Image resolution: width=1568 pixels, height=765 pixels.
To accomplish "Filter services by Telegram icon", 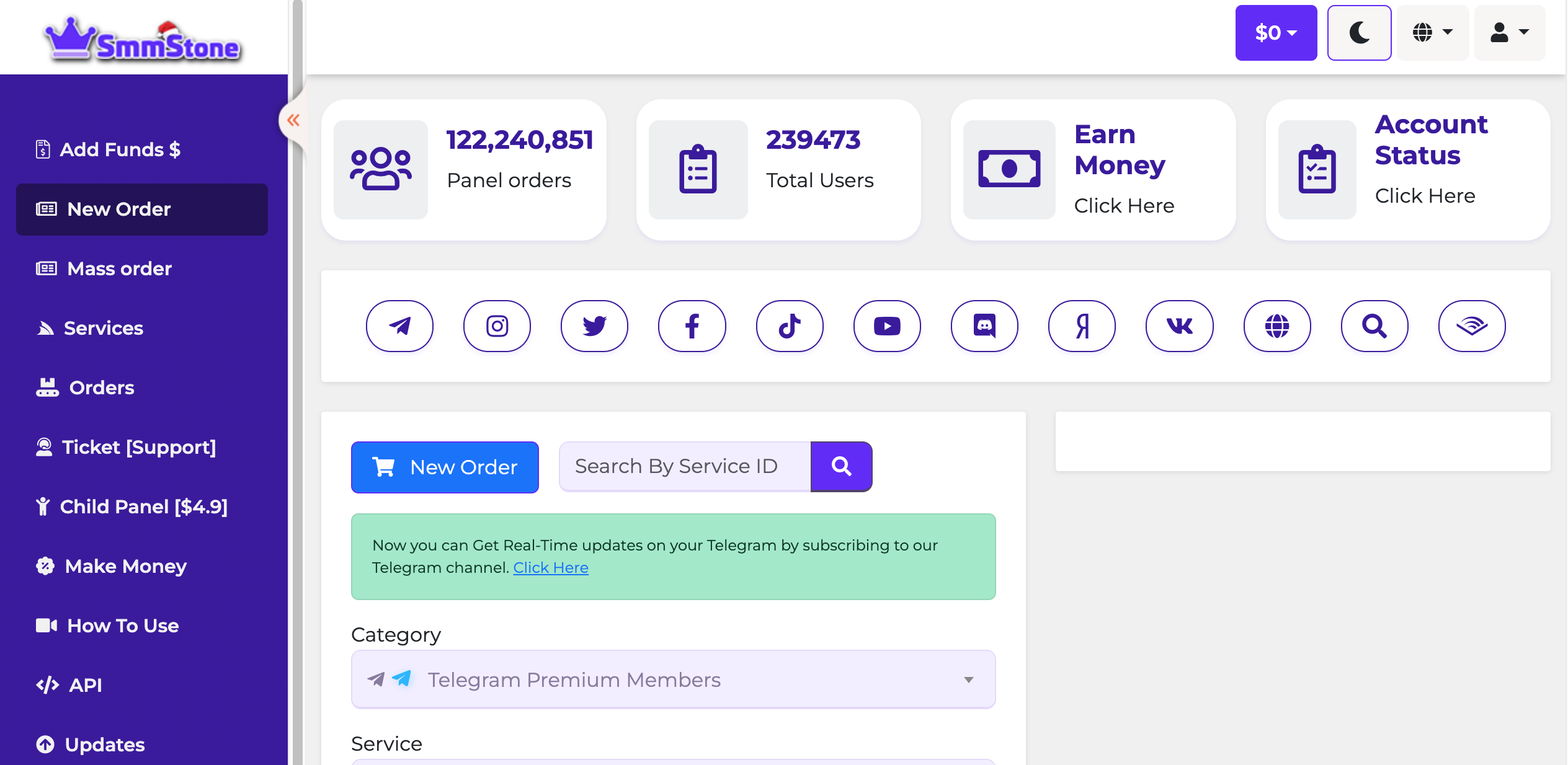I will (x=399, y=326).
